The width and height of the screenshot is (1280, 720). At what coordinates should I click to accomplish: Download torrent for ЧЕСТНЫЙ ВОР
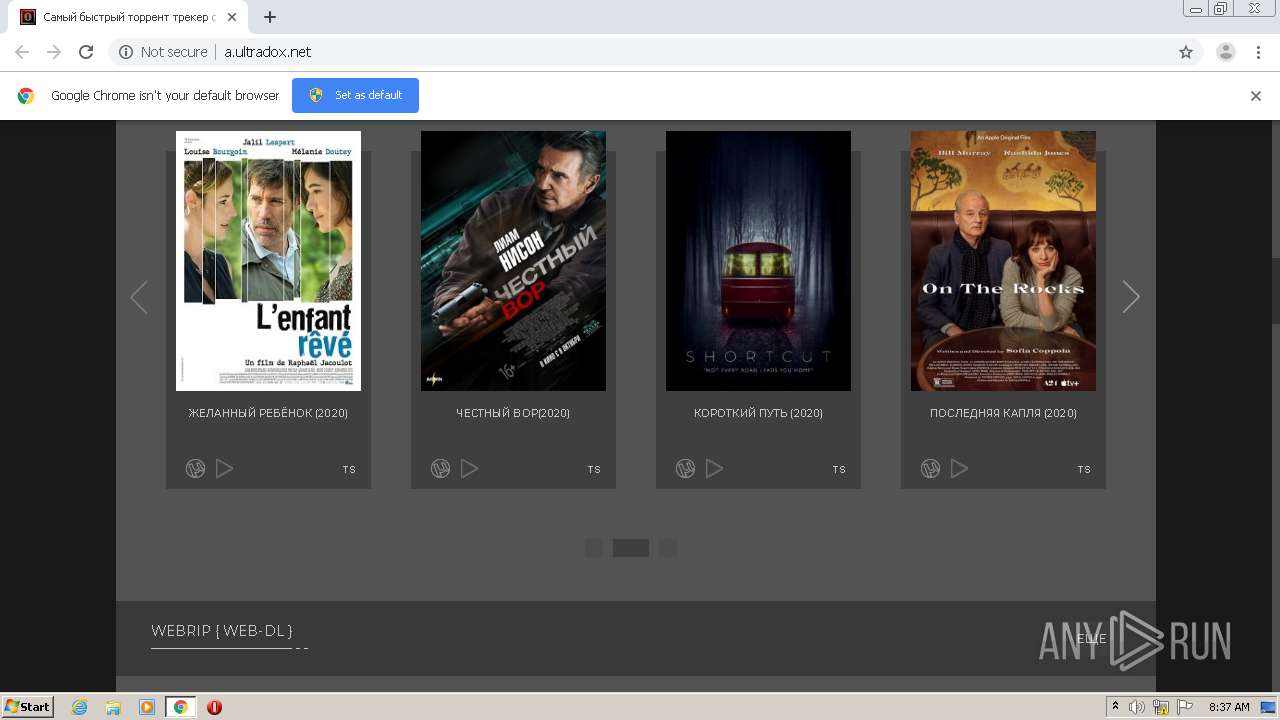440,468
